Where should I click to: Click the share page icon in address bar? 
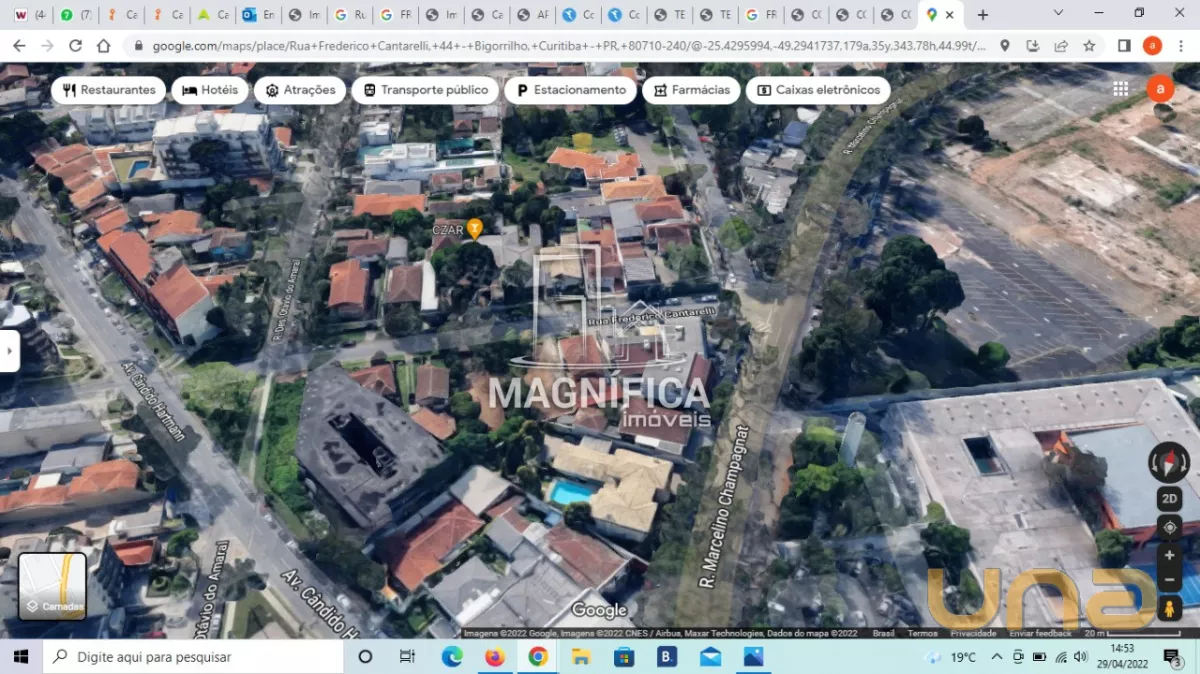pos(1061,46)
